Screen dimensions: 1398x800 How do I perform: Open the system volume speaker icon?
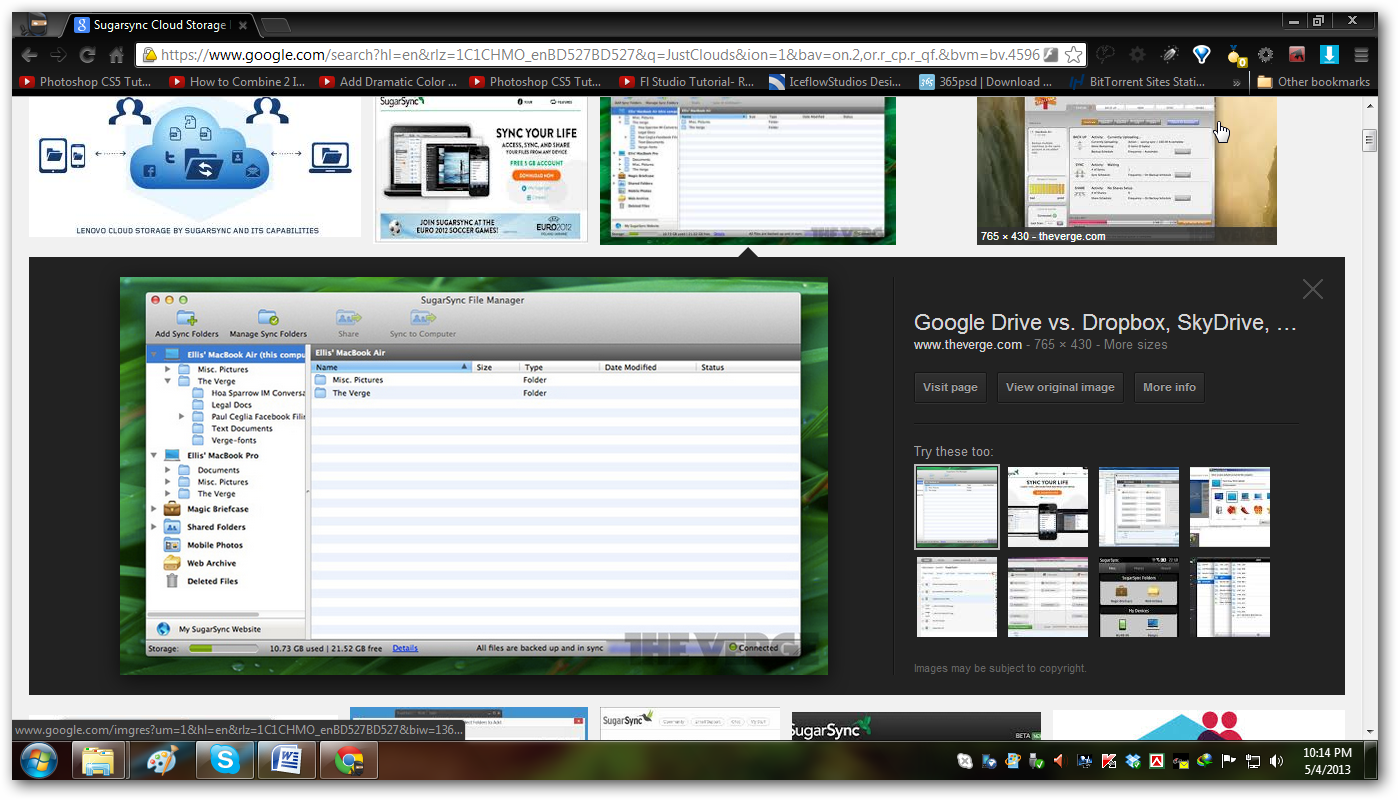[1276, 762]
